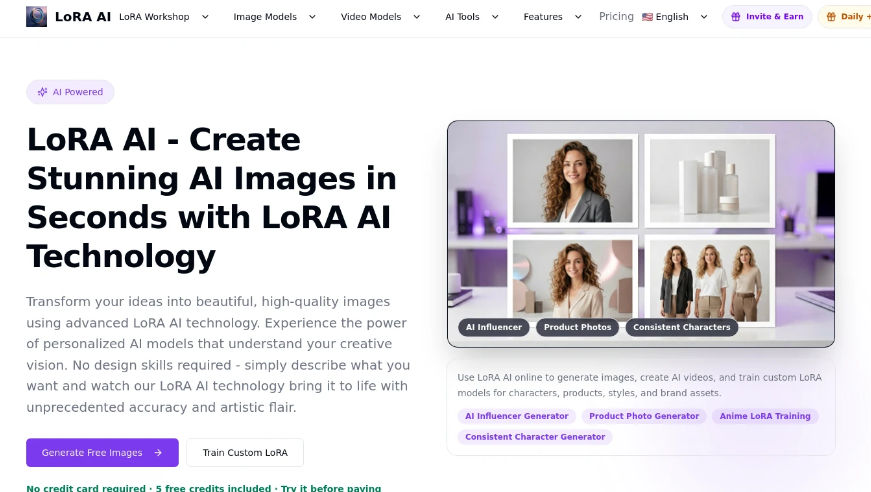Click the arrow icon in Generate Free Images

tap(158, 453)
